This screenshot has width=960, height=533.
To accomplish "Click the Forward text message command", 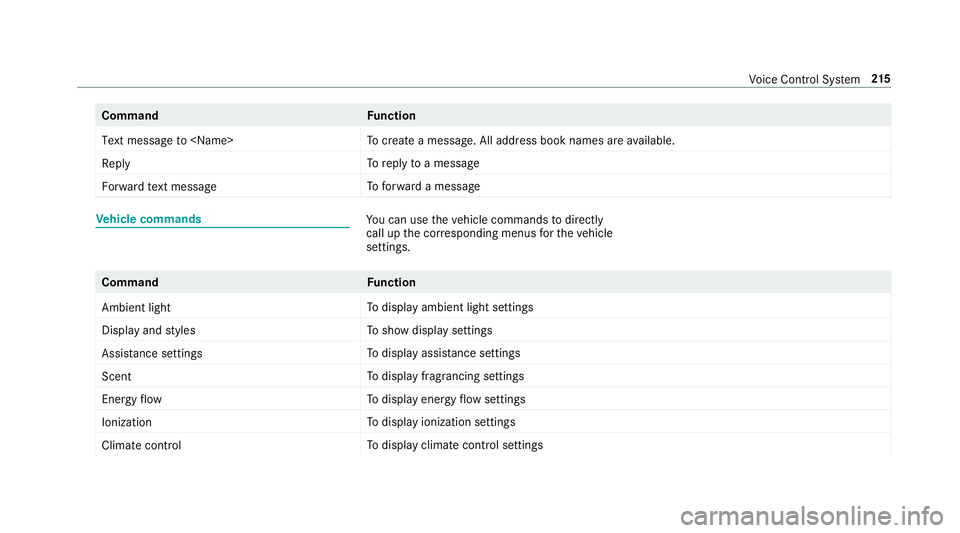I will 159,187.
